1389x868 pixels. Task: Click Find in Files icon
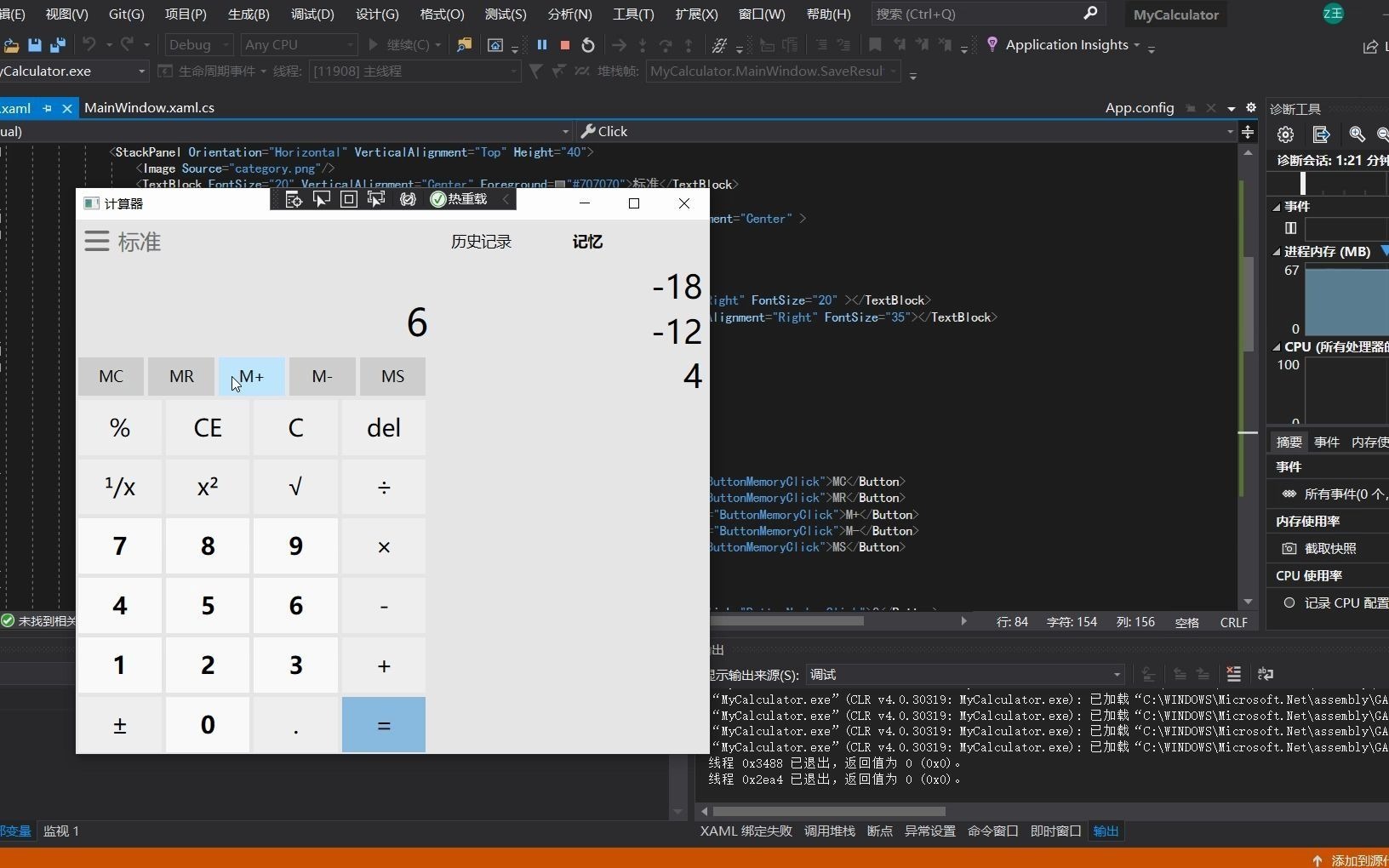pyautogui.click(x=464, y=45)
